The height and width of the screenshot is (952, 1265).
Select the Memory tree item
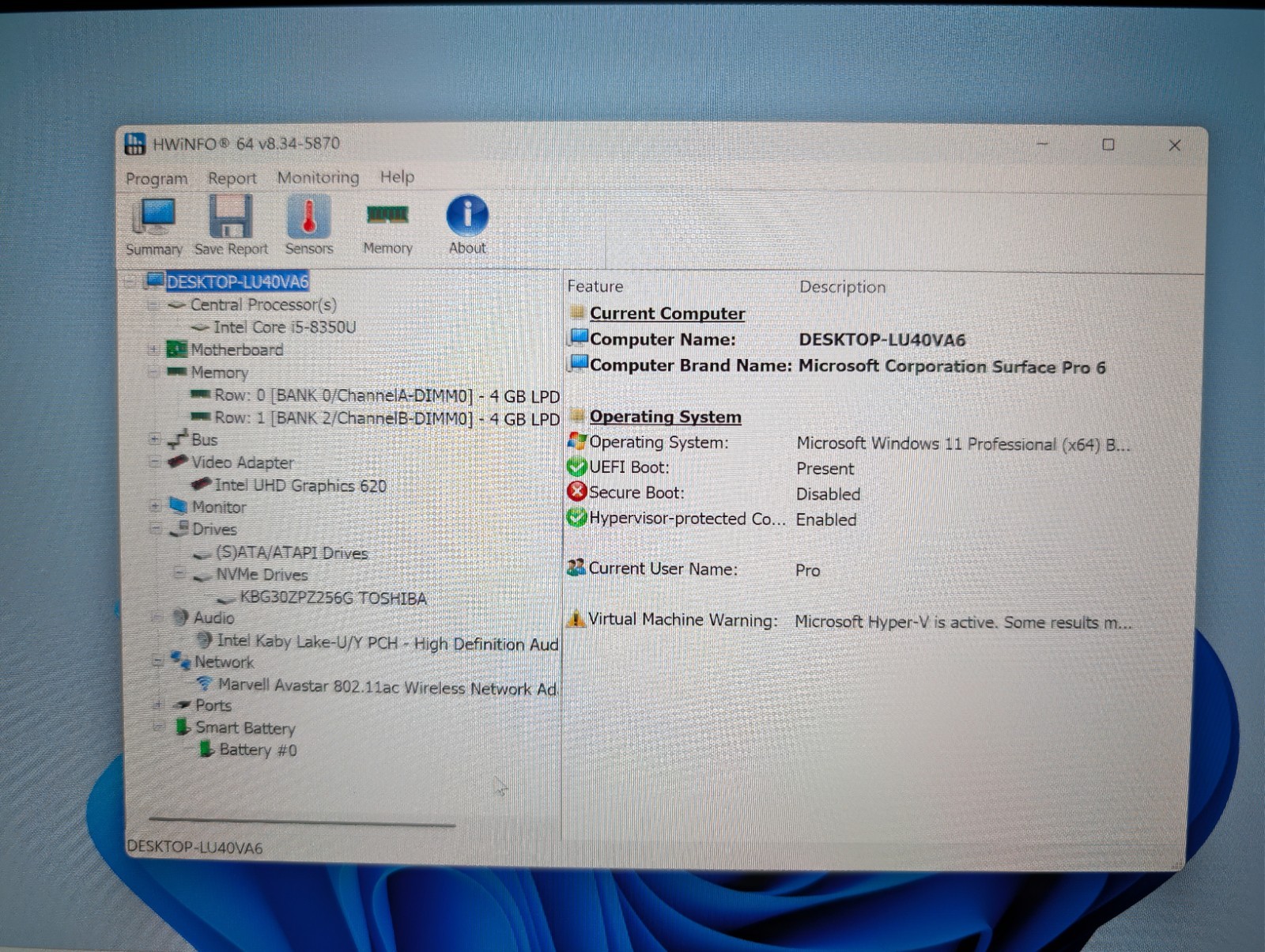[x=219, y=372]
